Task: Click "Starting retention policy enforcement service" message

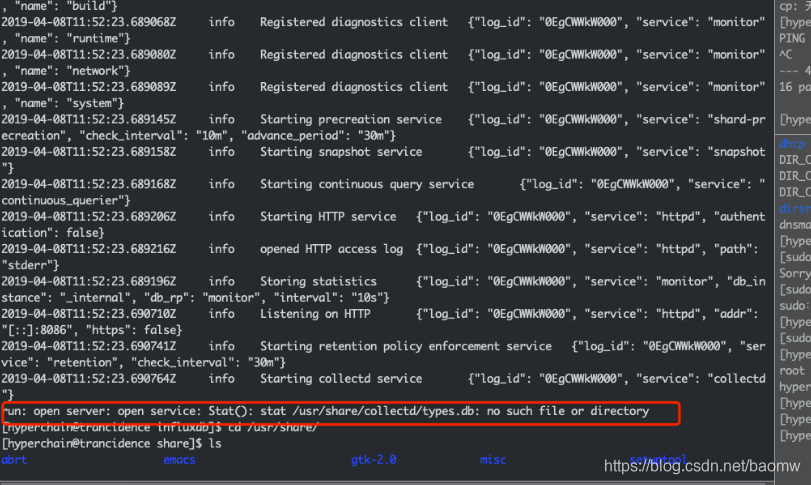Action: coord(406,346)
